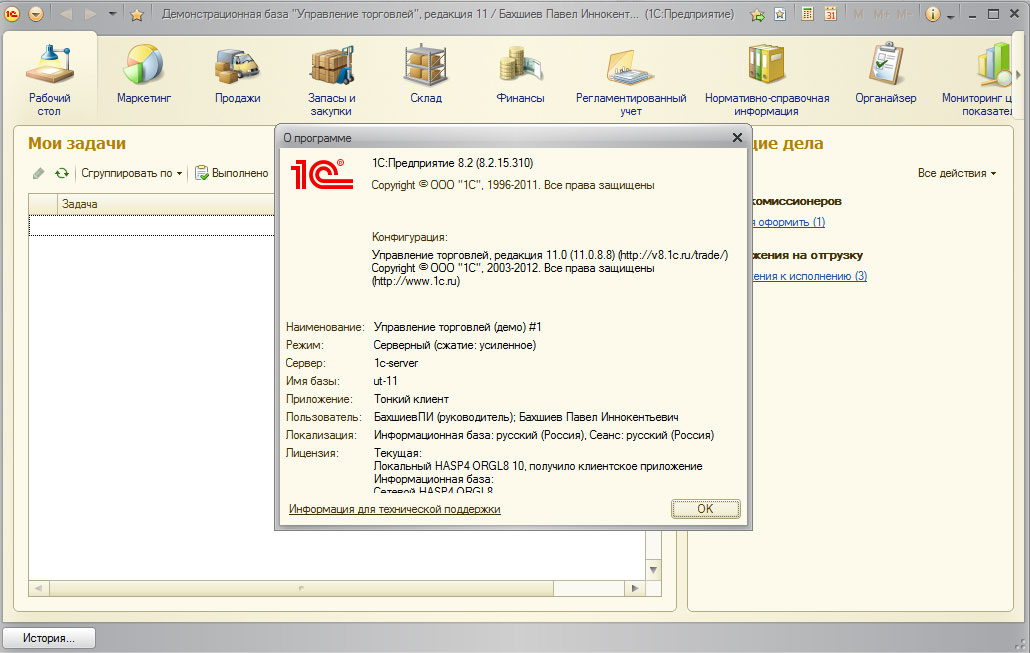Click the Favorites star icon
Screen dimensions: 1030x653
coord(137,14)
